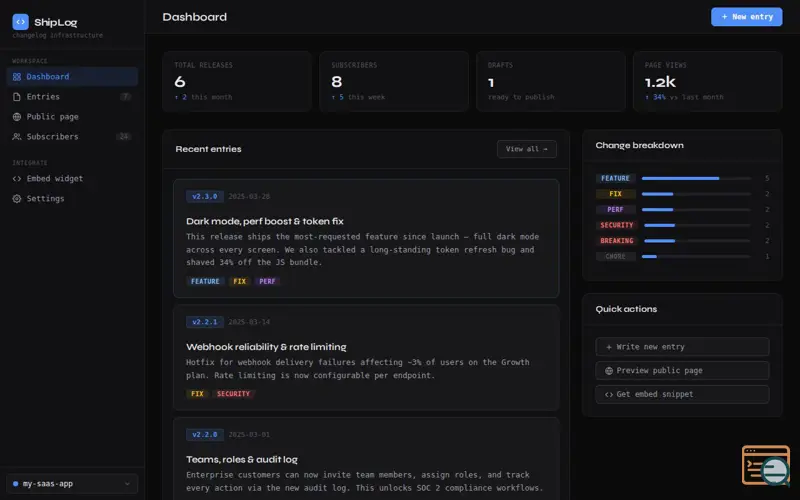Screen dimensions: 800x500
Task: Click the BREAKING label in Change breakdown
Action: (616, 241)
